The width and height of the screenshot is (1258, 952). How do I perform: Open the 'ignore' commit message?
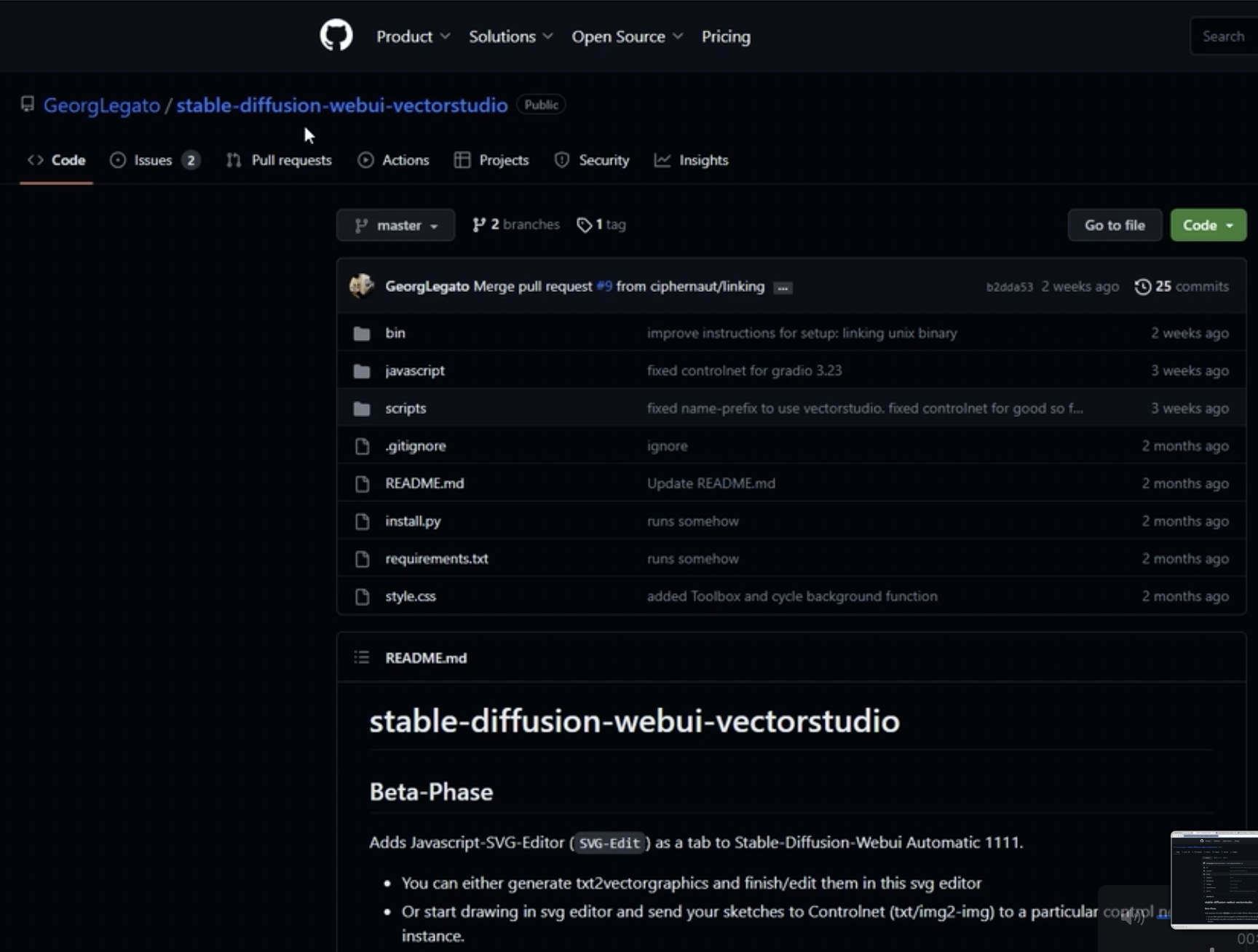667,445
